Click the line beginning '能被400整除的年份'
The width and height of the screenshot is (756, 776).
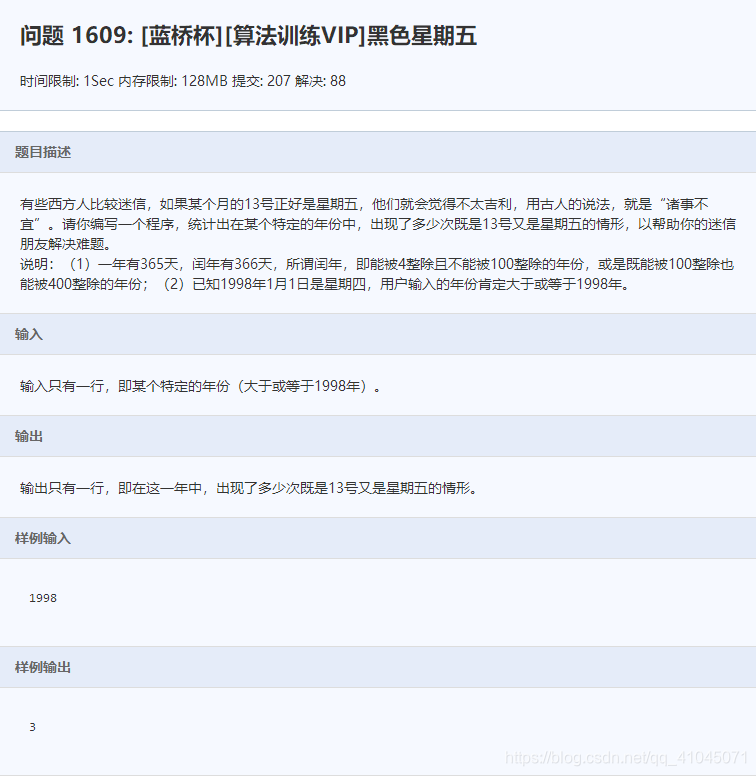[325, 284]
